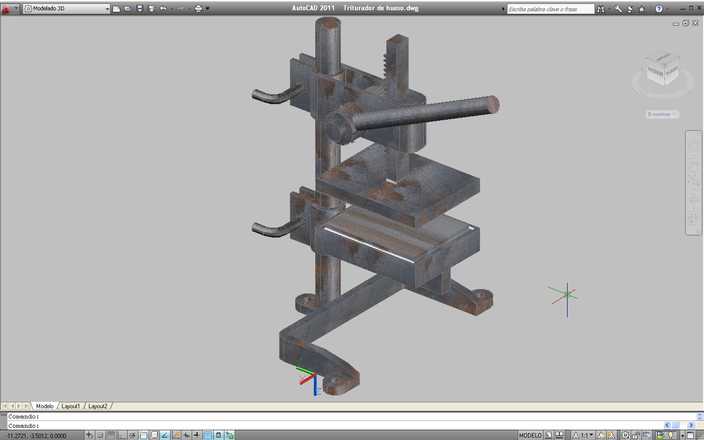
Task: Open the ViewCube coordinate system dropdown
Action: pos(662,114)
